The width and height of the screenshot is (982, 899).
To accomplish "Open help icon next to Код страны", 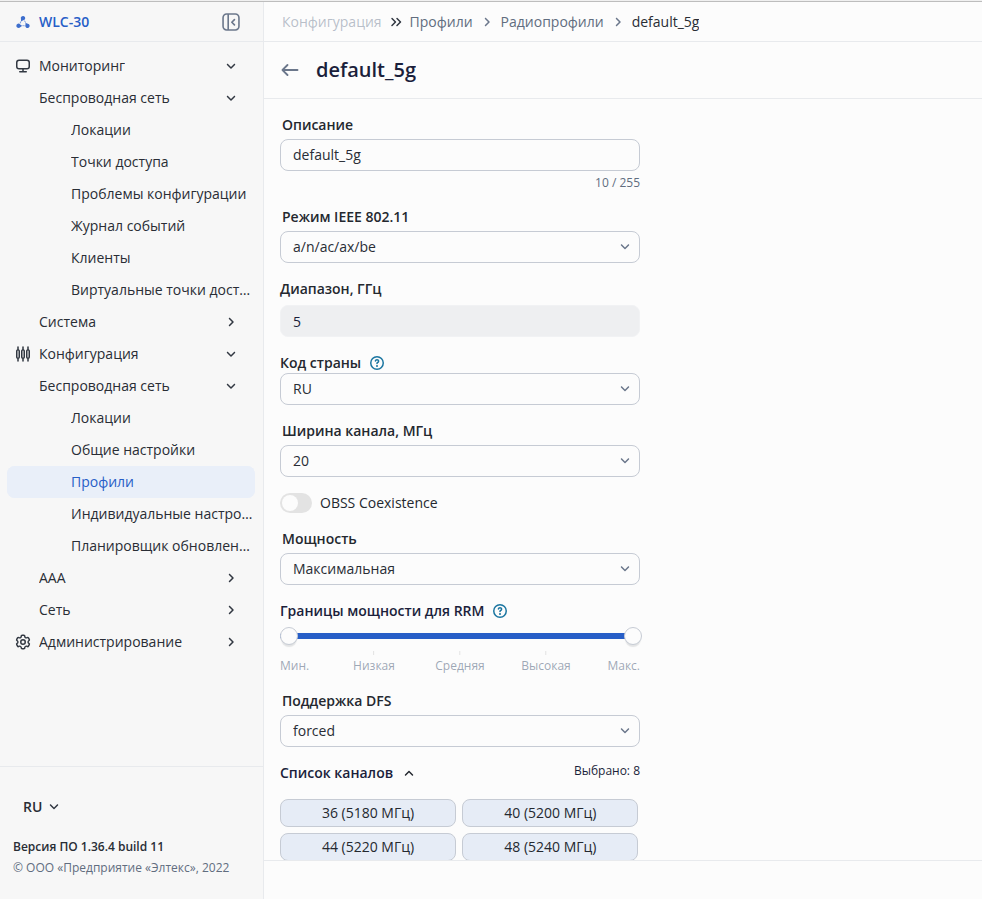I will click(377, 363).
